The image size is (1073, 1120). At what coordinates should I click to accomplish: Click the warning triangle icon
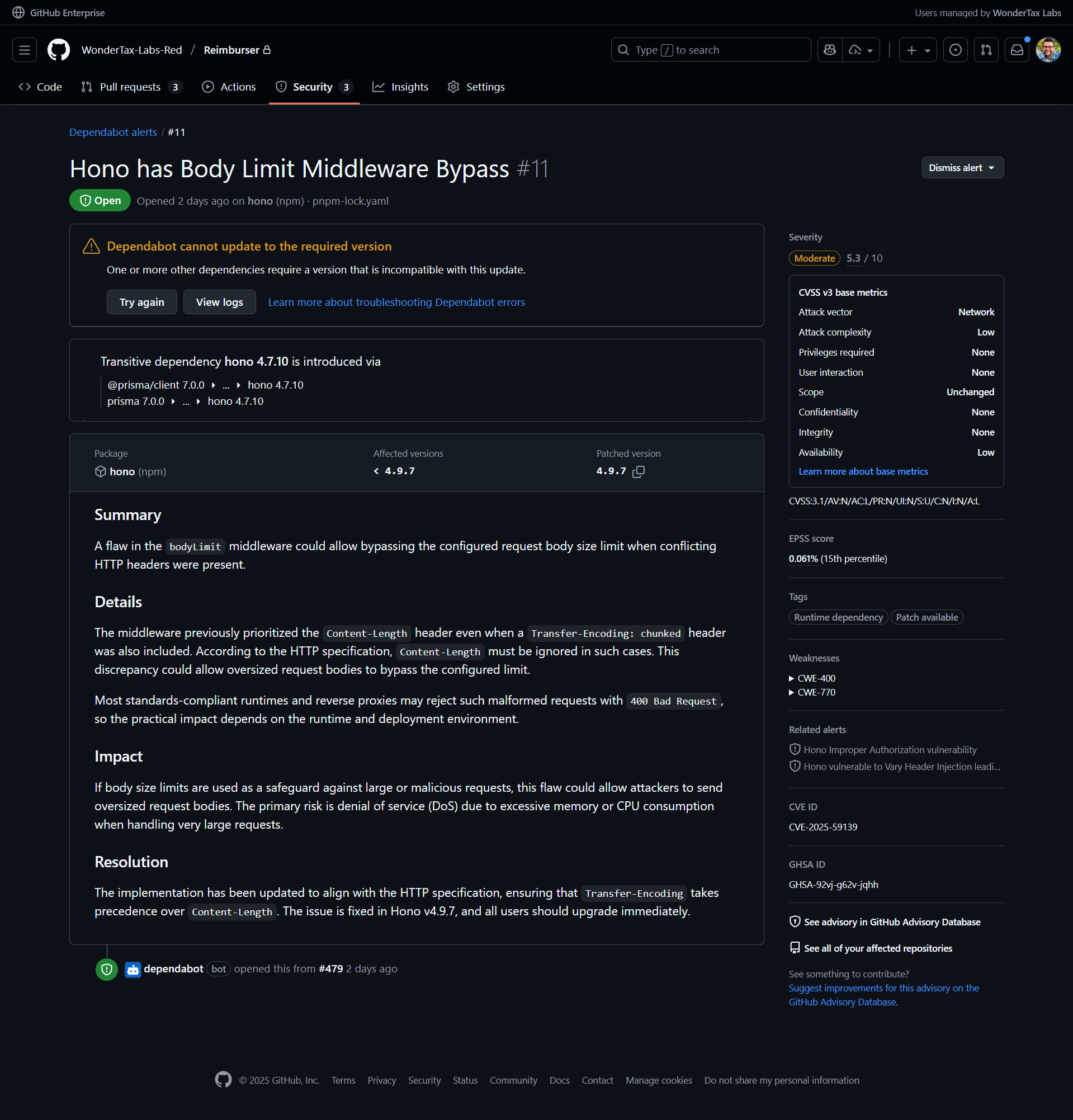click(91, 246)
